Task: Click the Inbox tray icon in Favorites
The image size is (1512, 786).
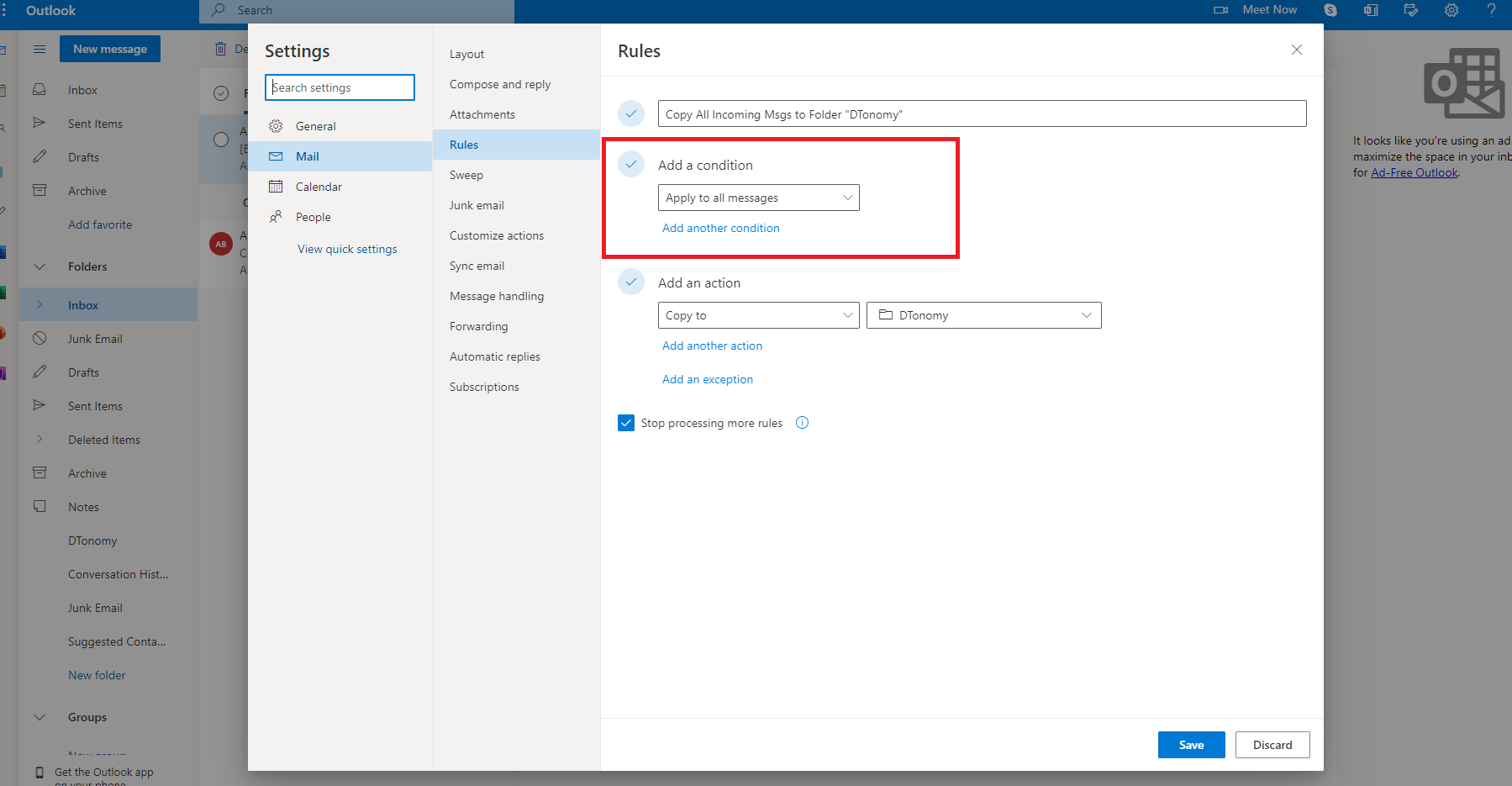Action: point(40,89)
